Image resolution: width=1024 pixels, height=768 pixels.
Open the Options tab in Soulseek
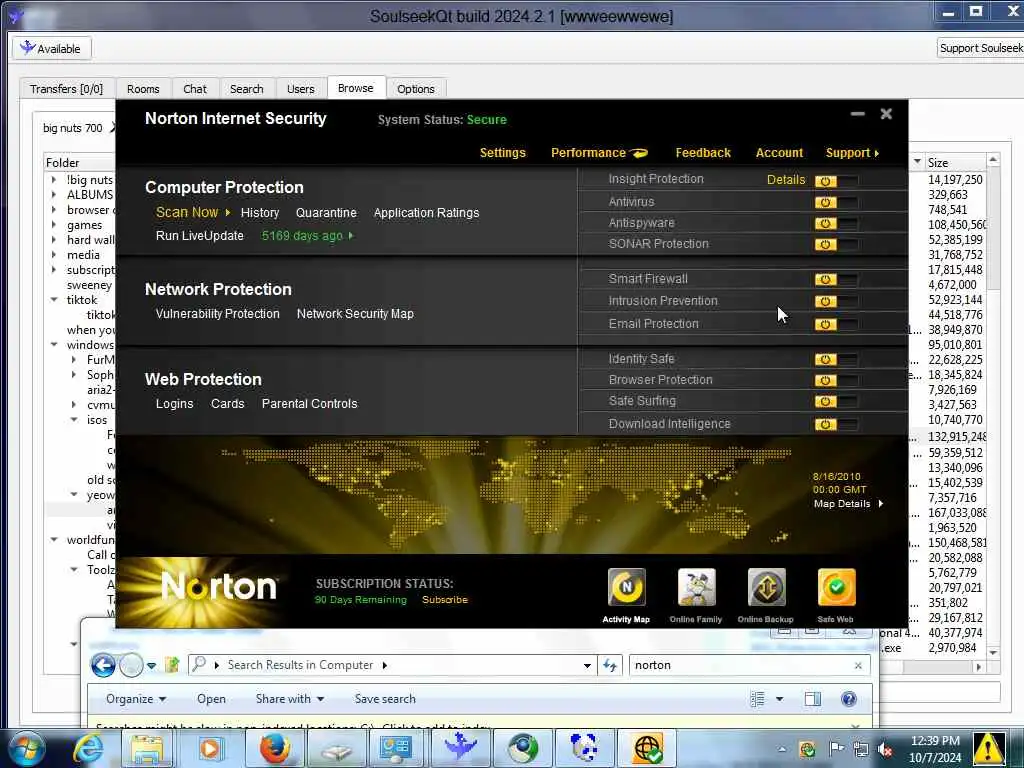(415, 89)
